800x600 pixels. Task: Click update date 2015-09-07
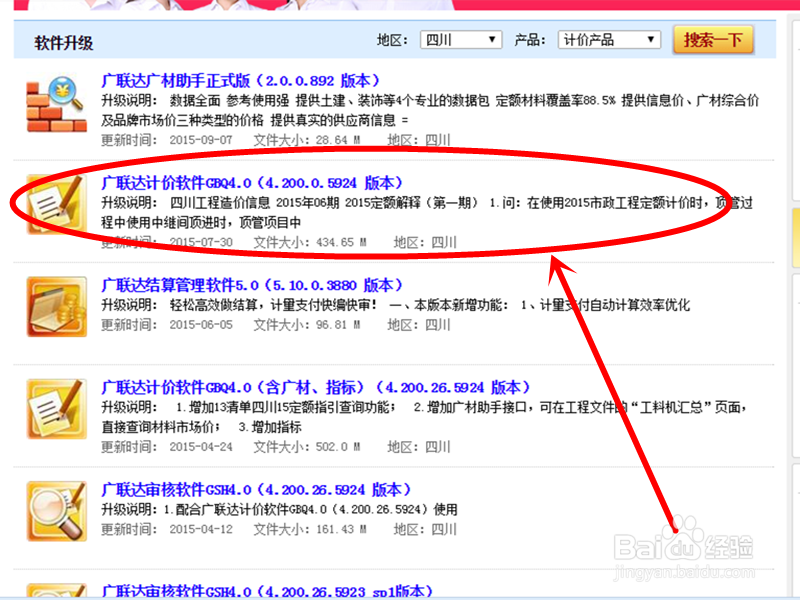pos(201,140)
